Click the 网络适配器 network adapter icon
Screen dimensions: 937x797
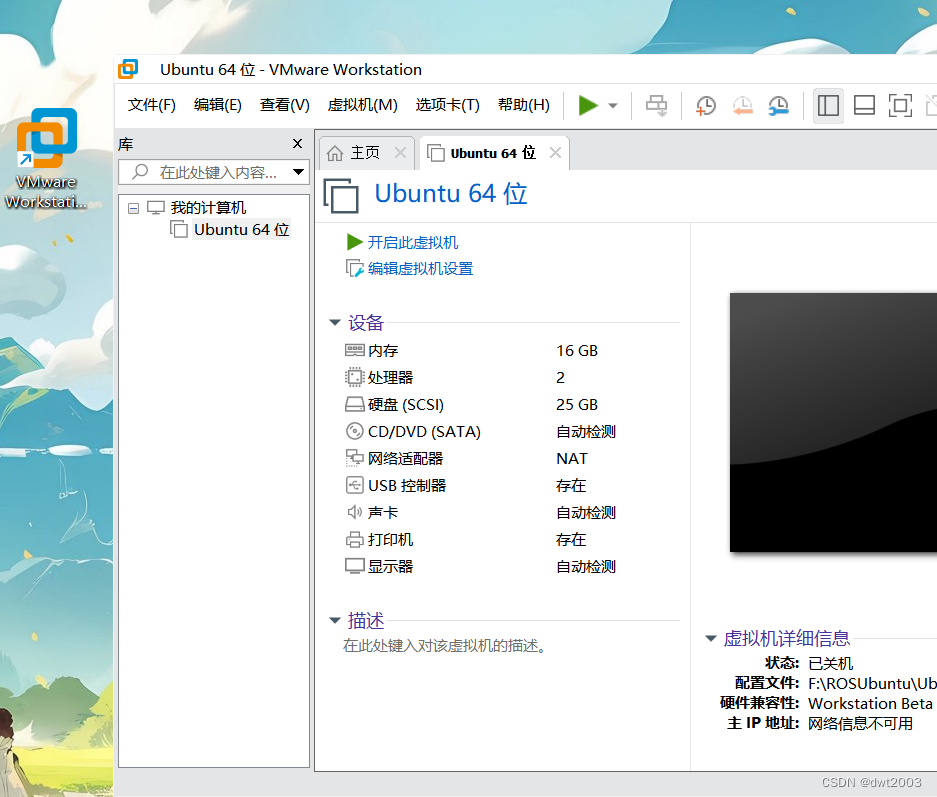[x=354, y=458]
